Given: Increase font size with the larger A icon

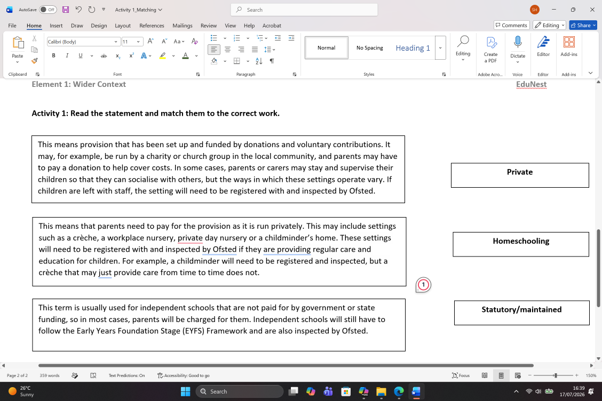Looking at the screenshot, I should 150,41.
